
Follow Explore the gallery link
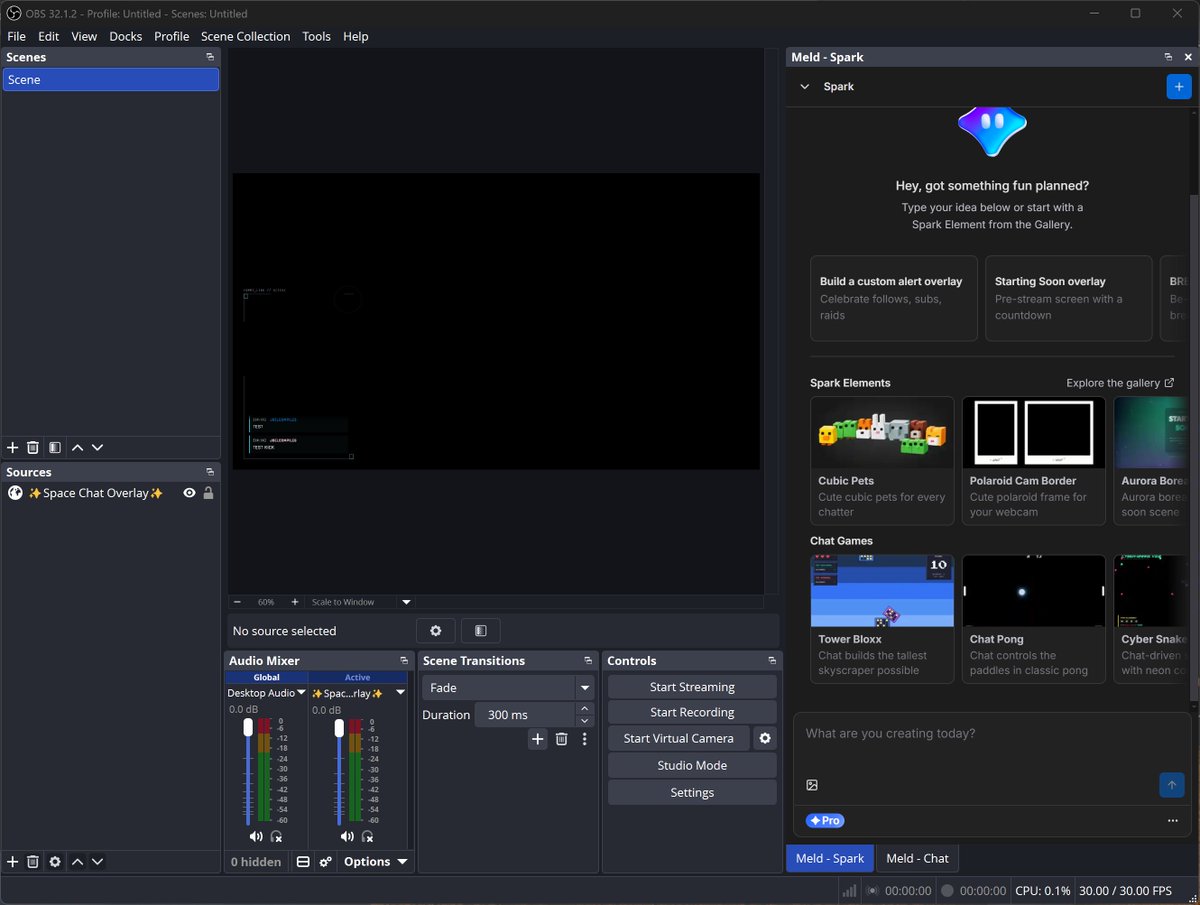point(1120,383)
